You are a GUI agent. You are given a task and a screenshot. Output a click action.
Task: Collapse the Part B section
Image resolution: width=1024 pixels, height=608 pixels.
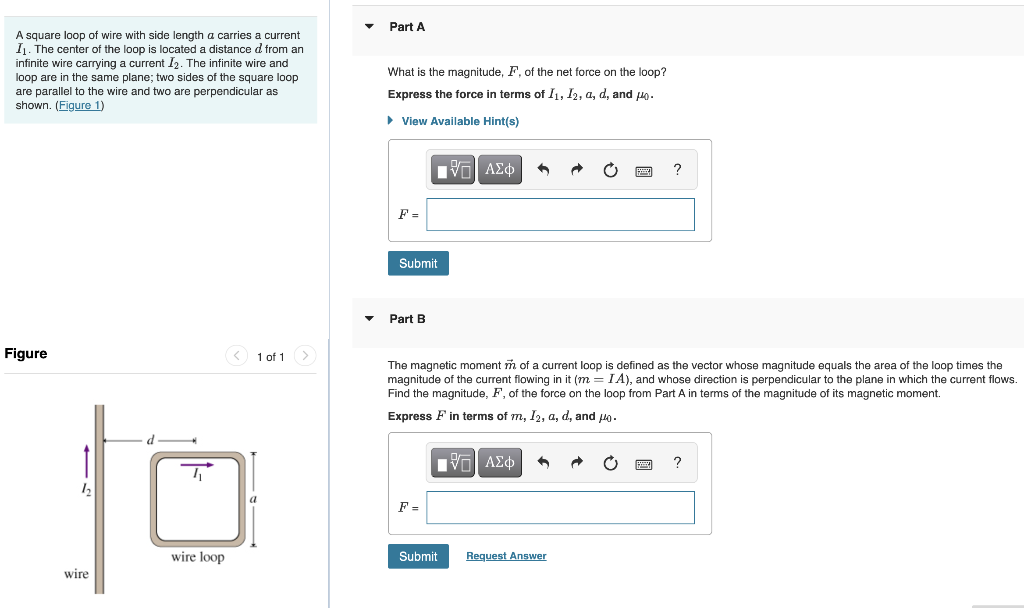(371, 318)
